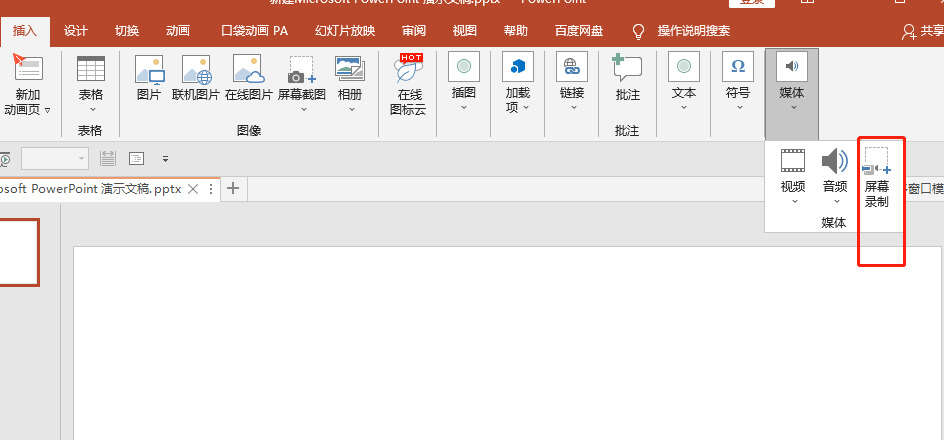Image resolution: width=944 pixels, height=440 pixels.
Task: Expand dropdown arrow under 表格
Action: 92,110
